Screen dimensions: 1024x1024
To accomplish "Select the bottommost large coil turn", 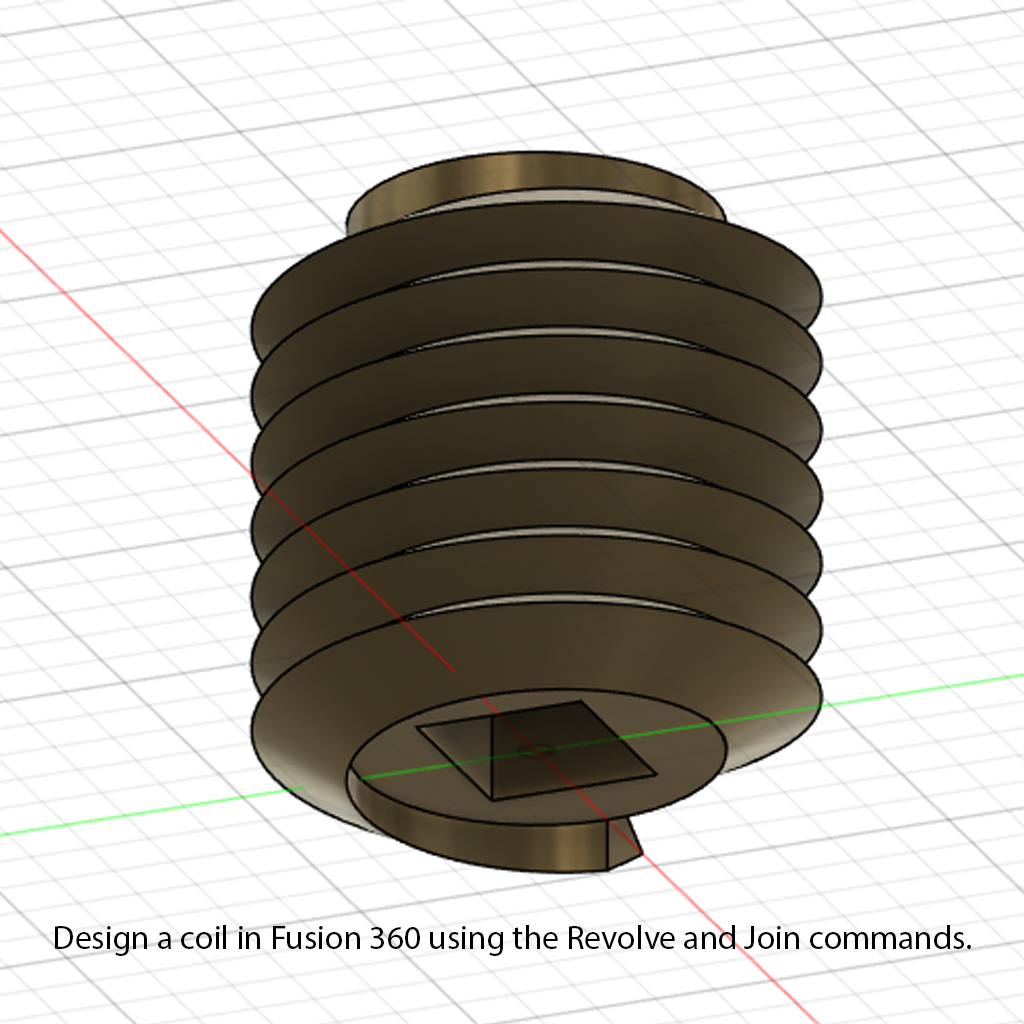I will [x=300, y=740].
